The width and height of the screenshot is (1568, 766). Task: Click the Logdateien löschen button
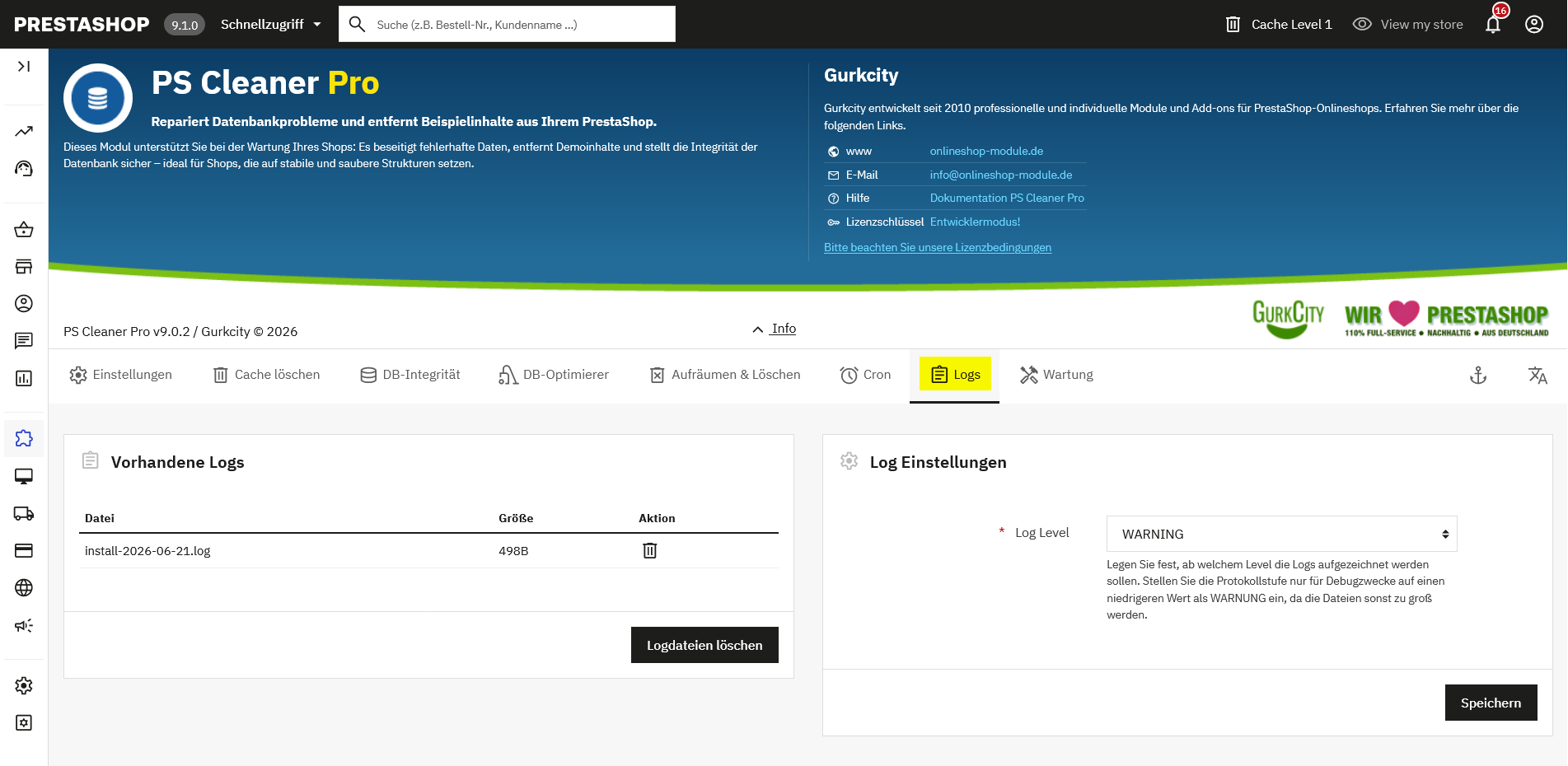(704, 645)
